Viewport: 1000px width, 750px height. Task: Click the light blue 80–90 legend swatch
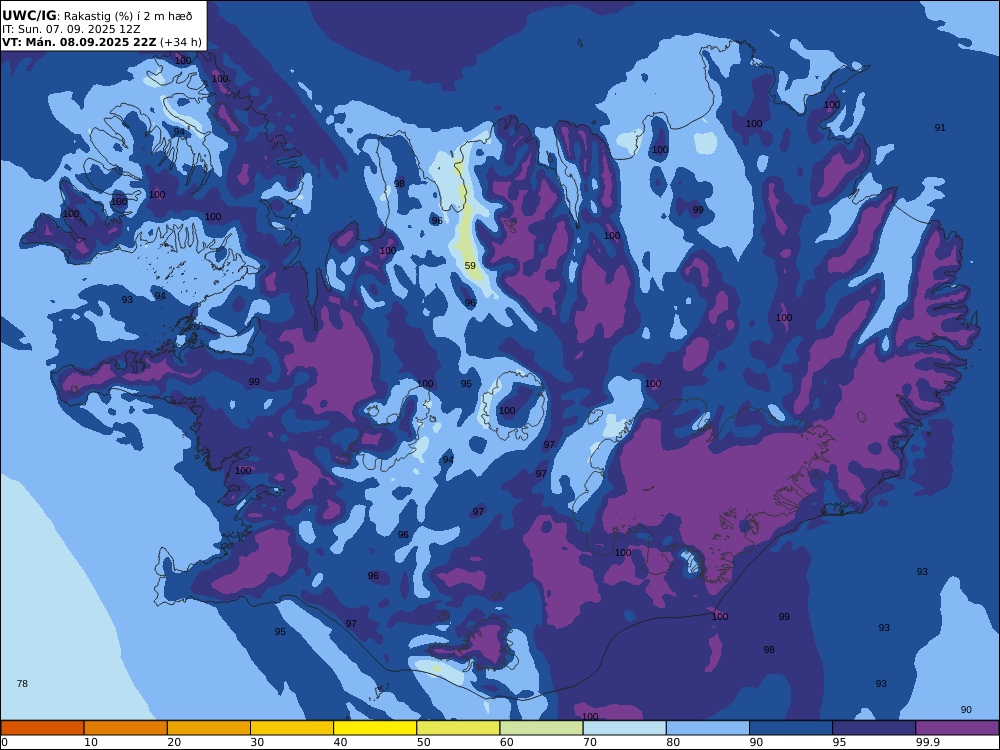click(x=708, y=728)
